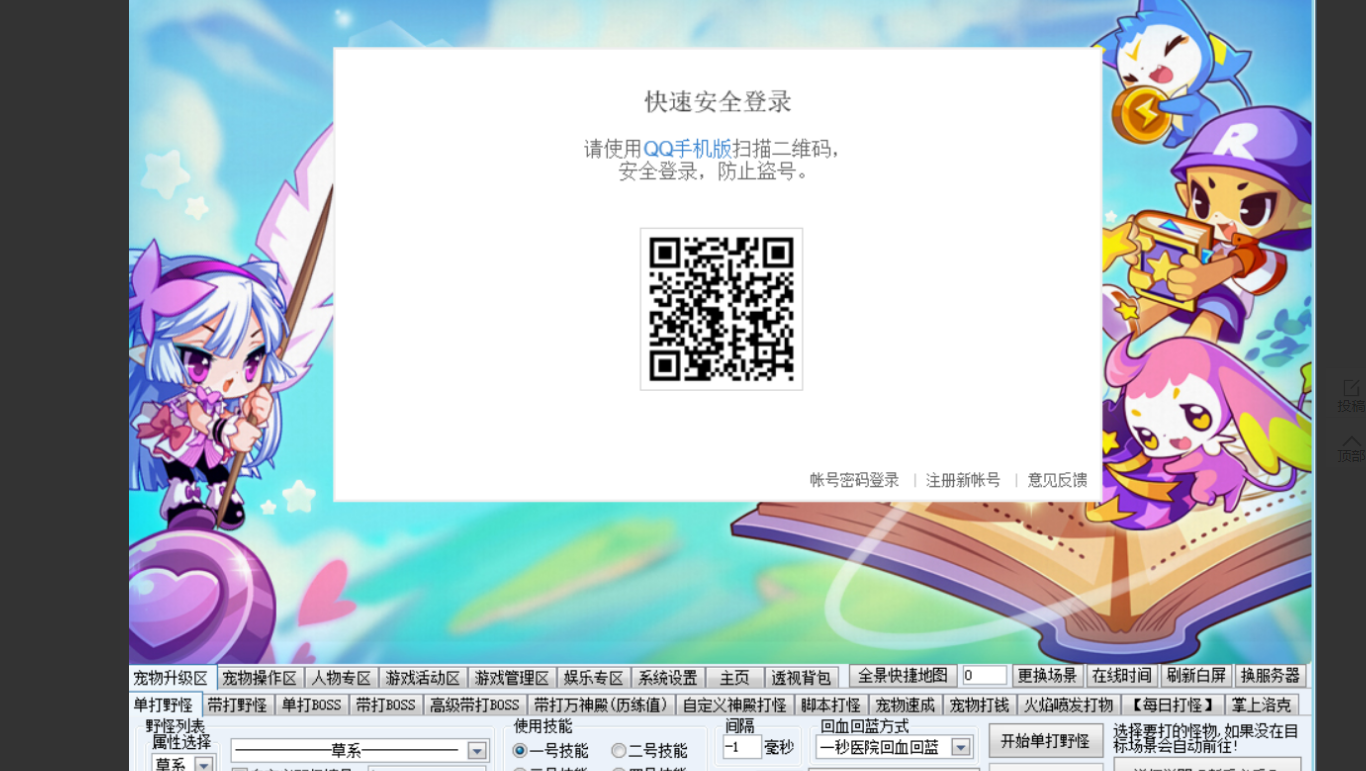Image resolution: width=1366 pixels, height=771 pixels.
Task: Open the 带打BOSS sub-tab
Action: point(385,705)
